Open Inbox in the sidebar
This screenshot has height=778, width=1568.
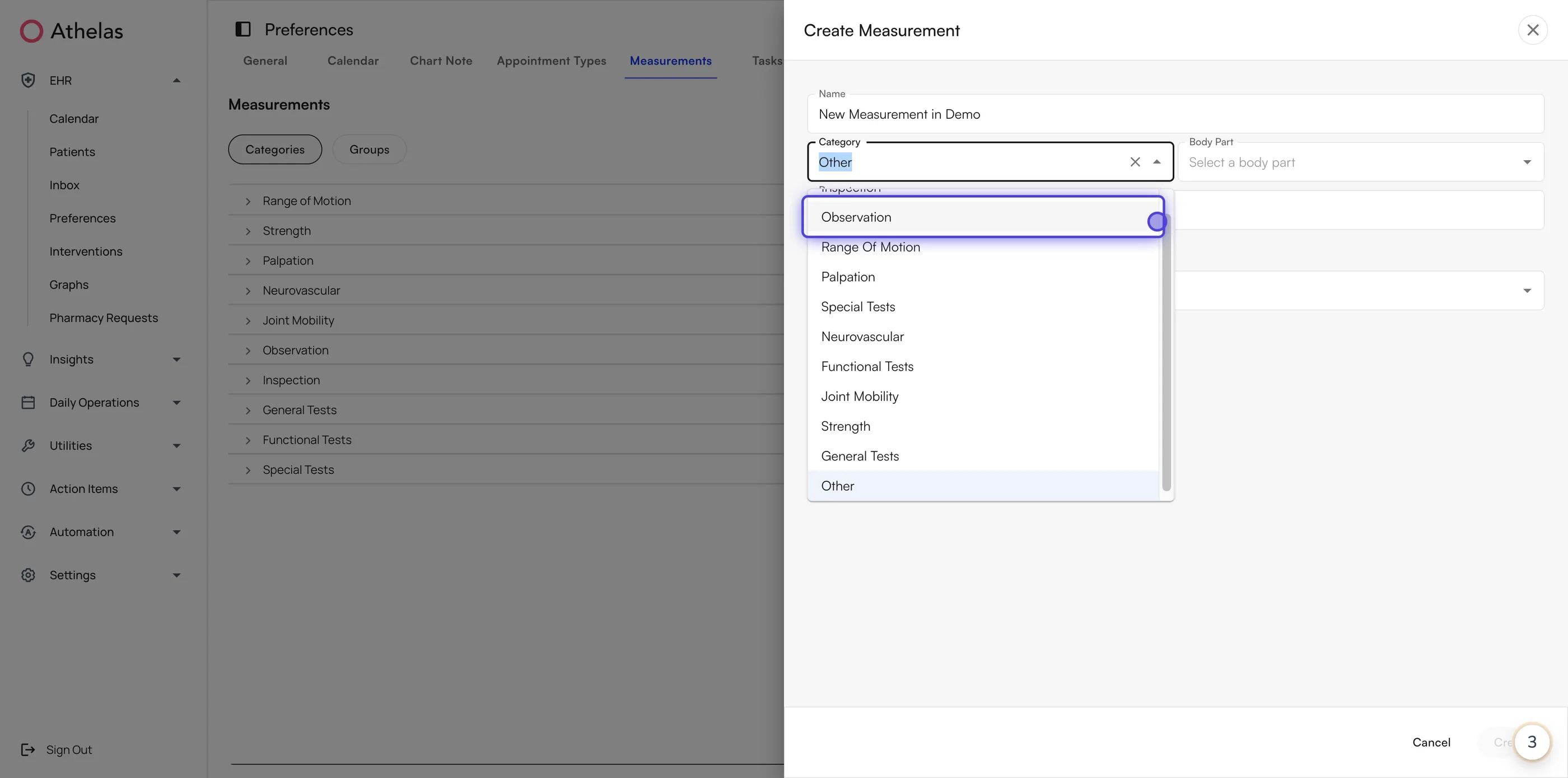64,185
